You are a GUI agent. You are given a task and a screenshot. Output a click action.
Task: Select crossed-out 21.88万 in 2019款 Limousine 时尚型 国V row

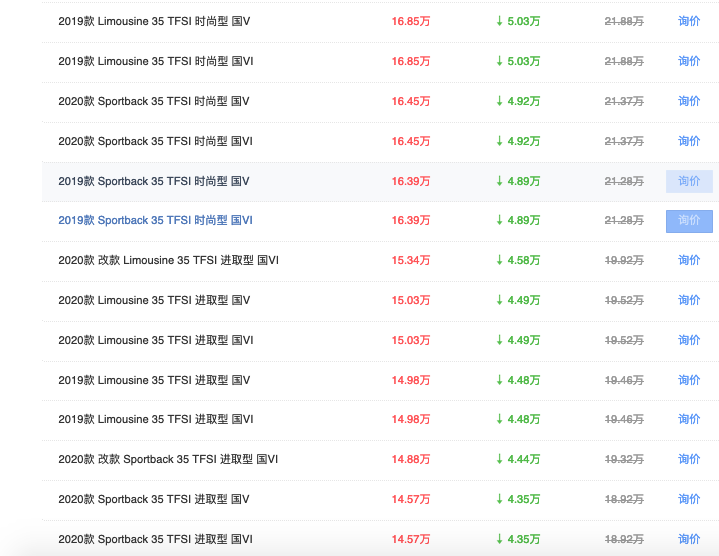coord(624,21)
